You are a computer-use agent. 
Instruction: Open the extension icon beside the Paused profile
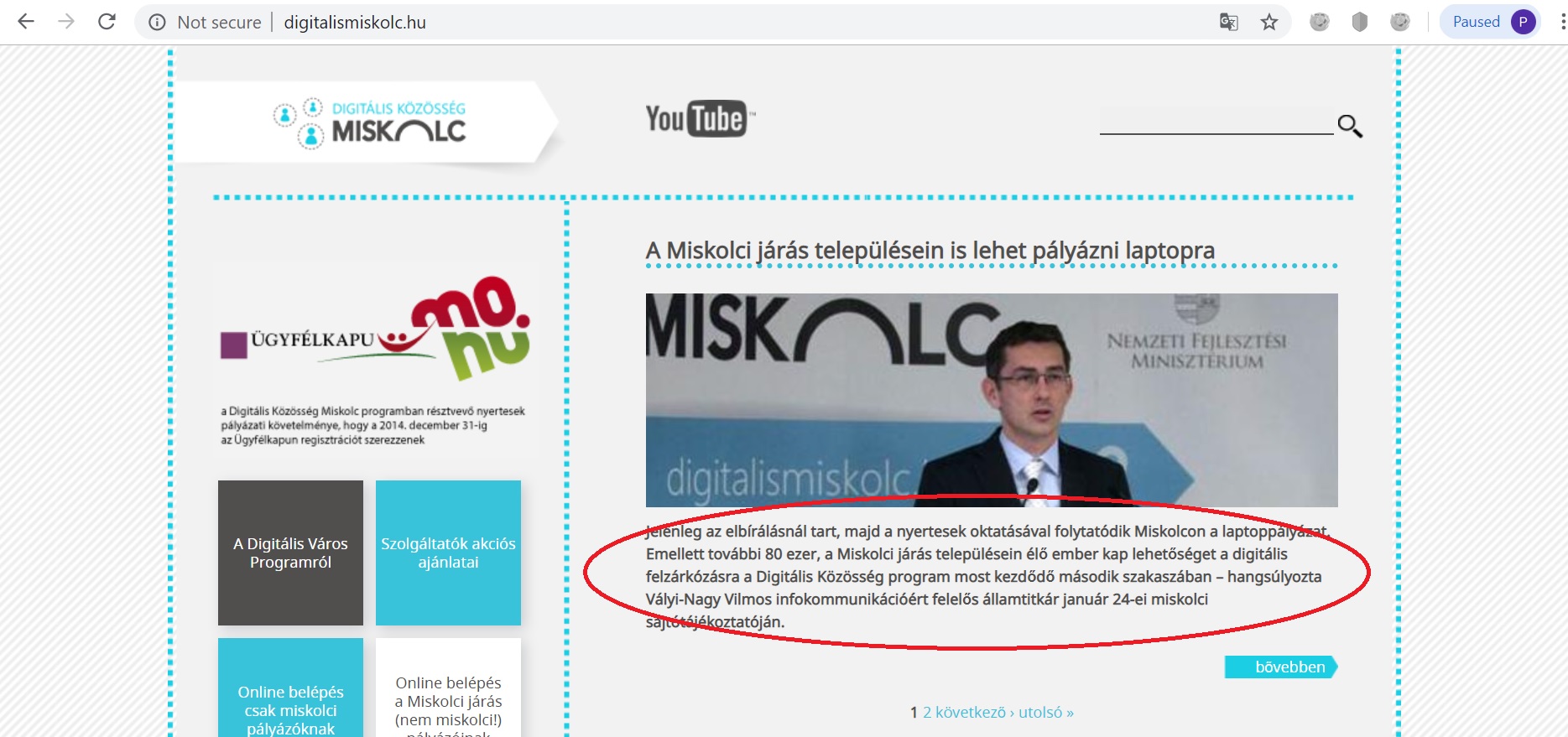(x=1400, y=23)
